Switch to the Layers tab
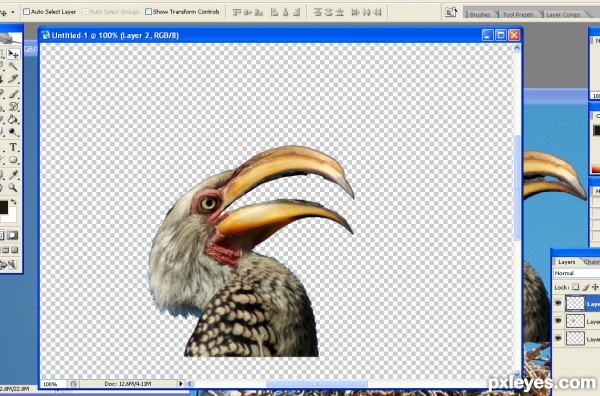 point(567,262)
